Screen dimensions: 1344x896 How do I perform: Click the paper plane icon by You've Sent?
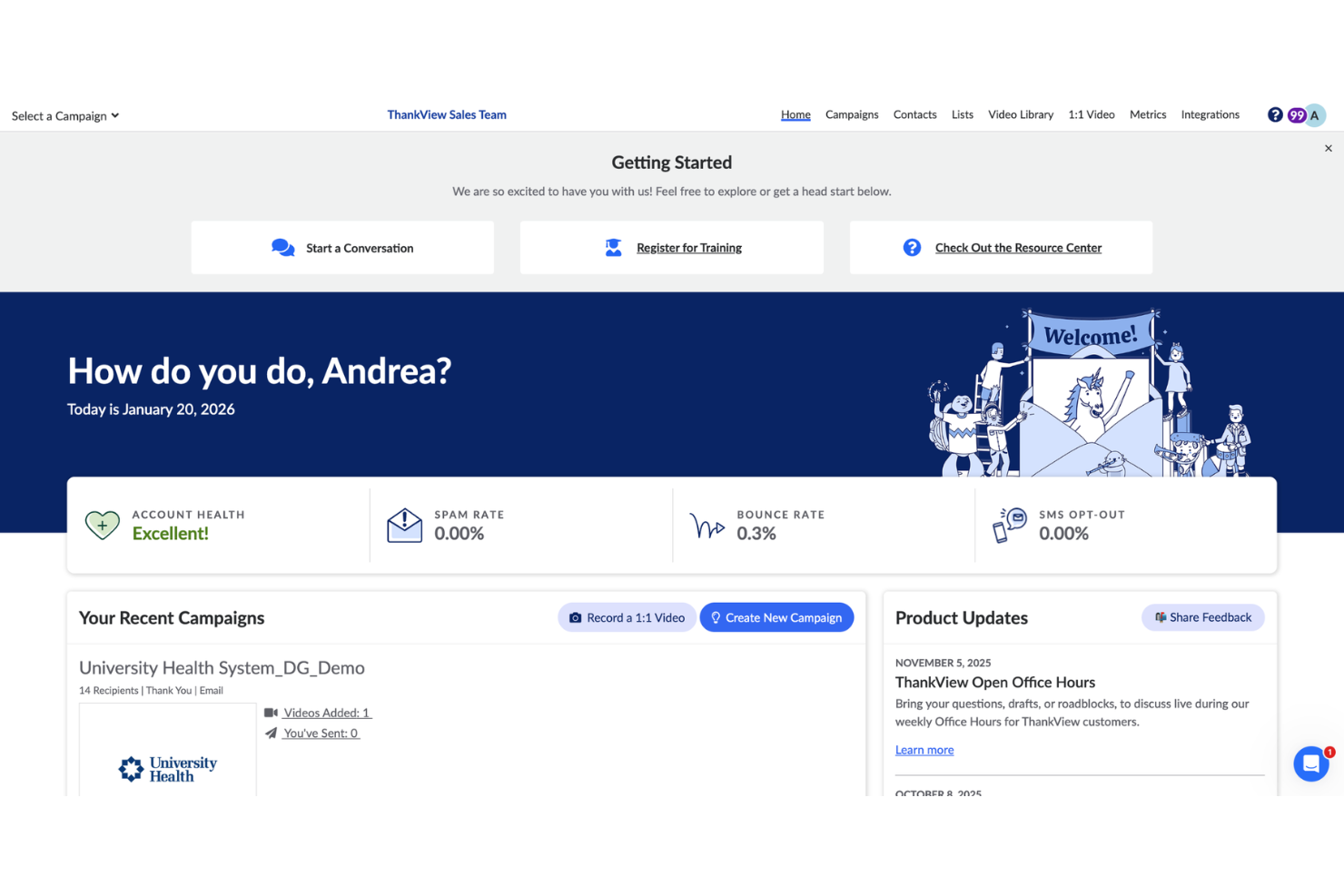(271, 733)
